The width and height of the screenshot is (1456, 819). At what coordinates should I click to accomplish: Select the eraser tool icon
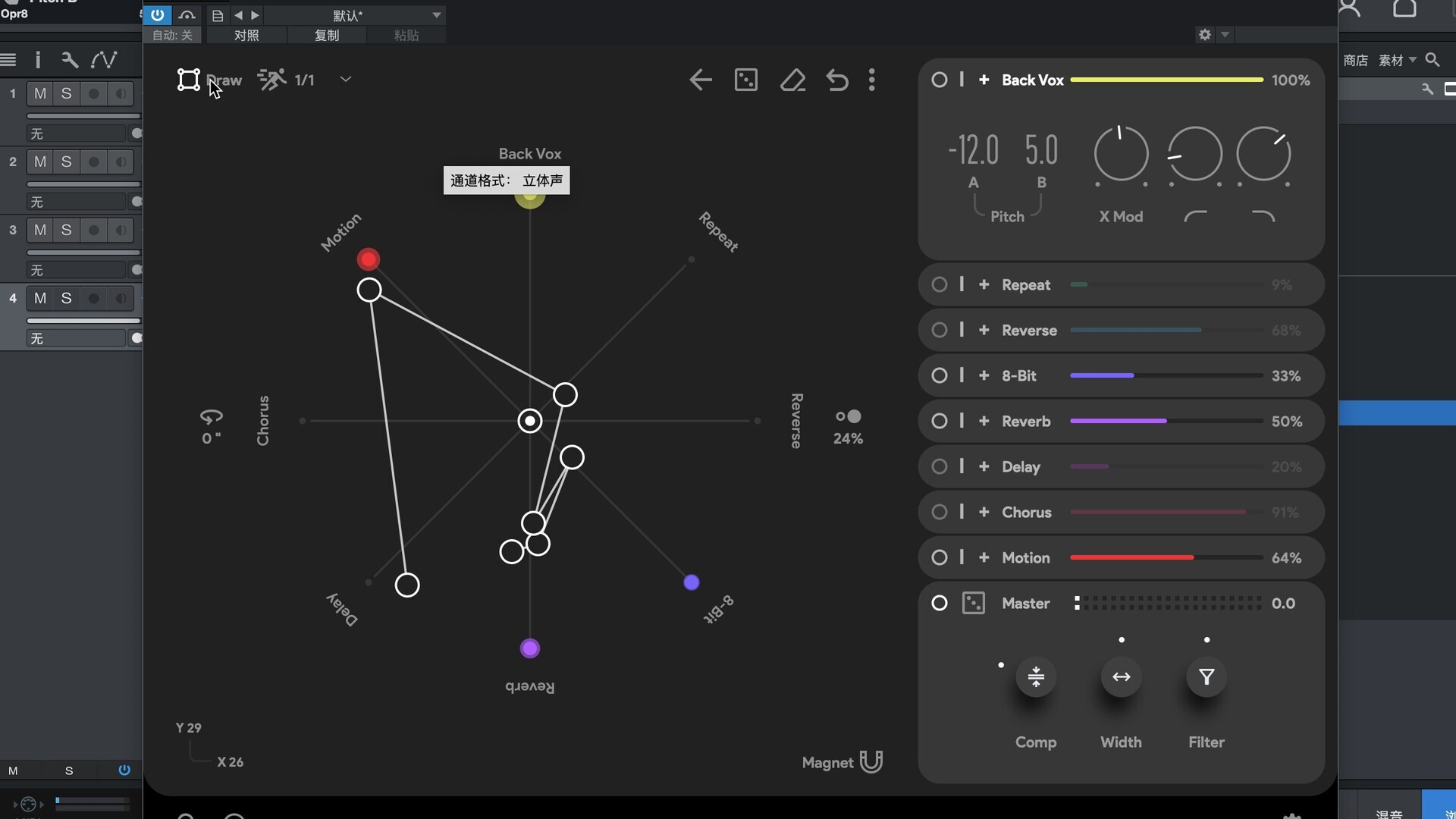tap(792, 80)
